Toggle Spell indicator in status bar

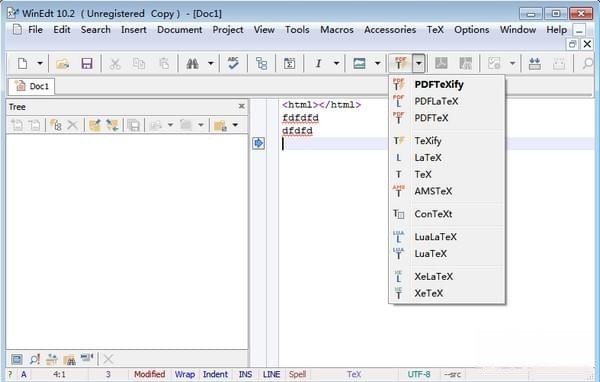[x=297, y=374]
